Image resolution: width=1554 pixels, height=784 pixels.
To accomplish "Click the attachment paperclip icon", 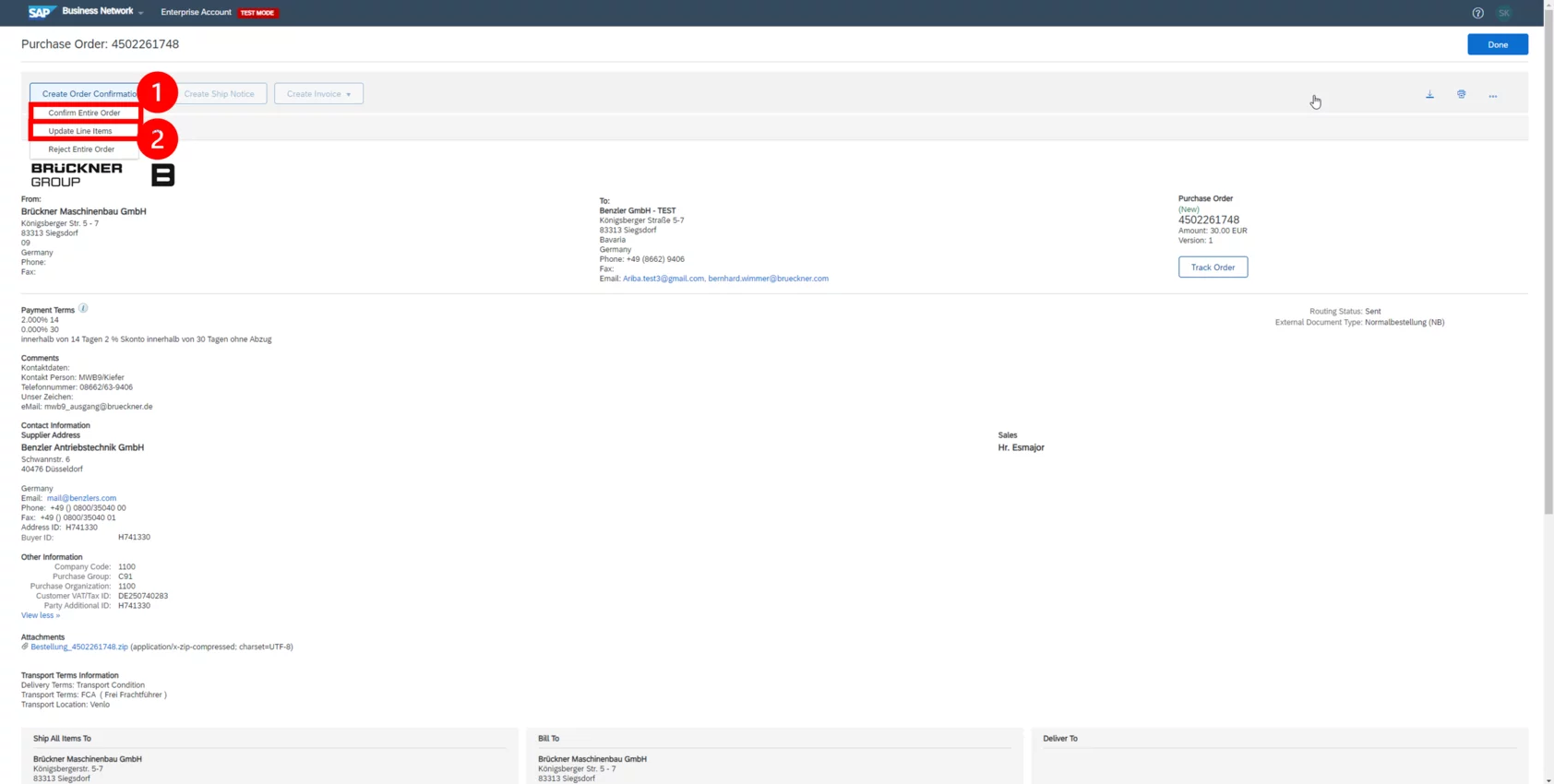I will pyautogui.click(x=25, y=647).
